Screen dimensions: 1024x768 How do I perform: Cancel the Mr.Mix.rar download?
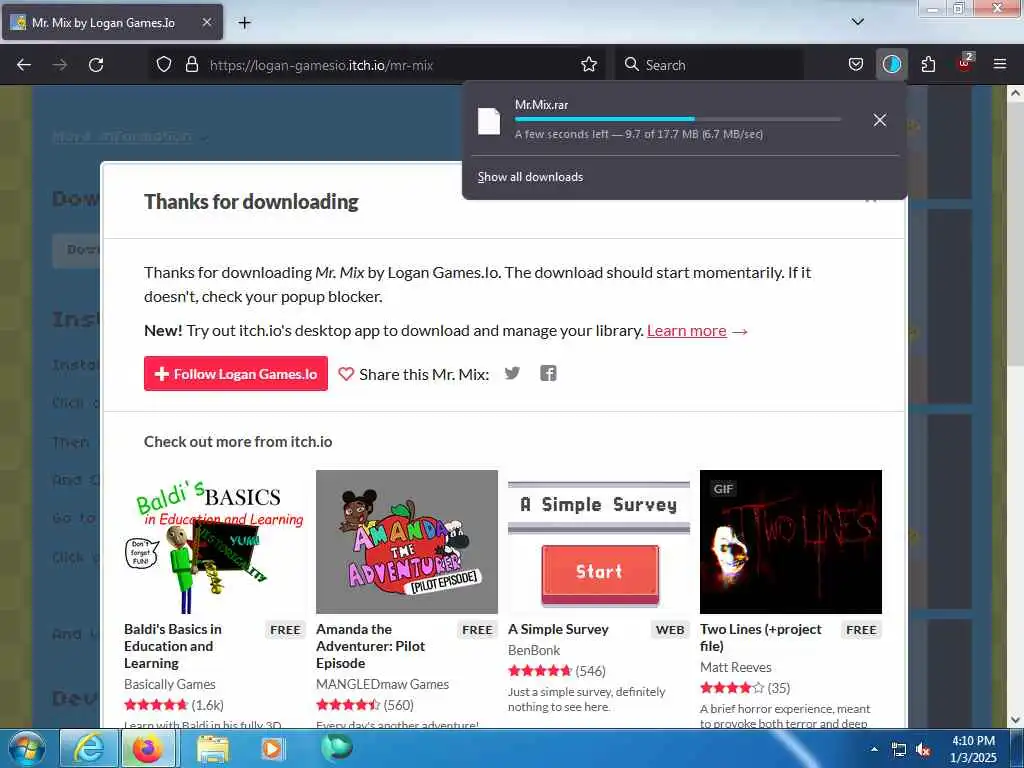click(x=880, y=120)
